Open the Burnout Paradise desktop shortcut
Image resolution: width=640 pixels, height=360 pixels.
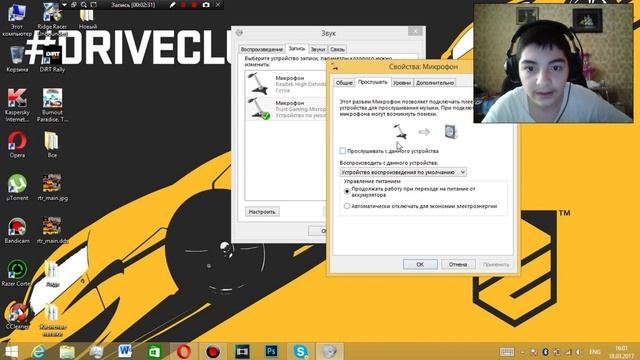coord(52,105)
